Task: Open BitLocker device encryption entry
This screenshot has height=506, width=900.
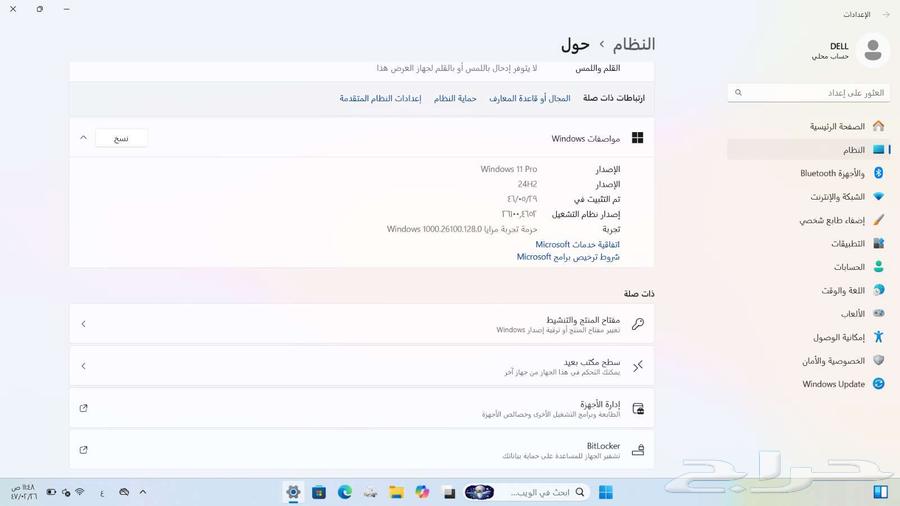Action: tap(362, 450)
